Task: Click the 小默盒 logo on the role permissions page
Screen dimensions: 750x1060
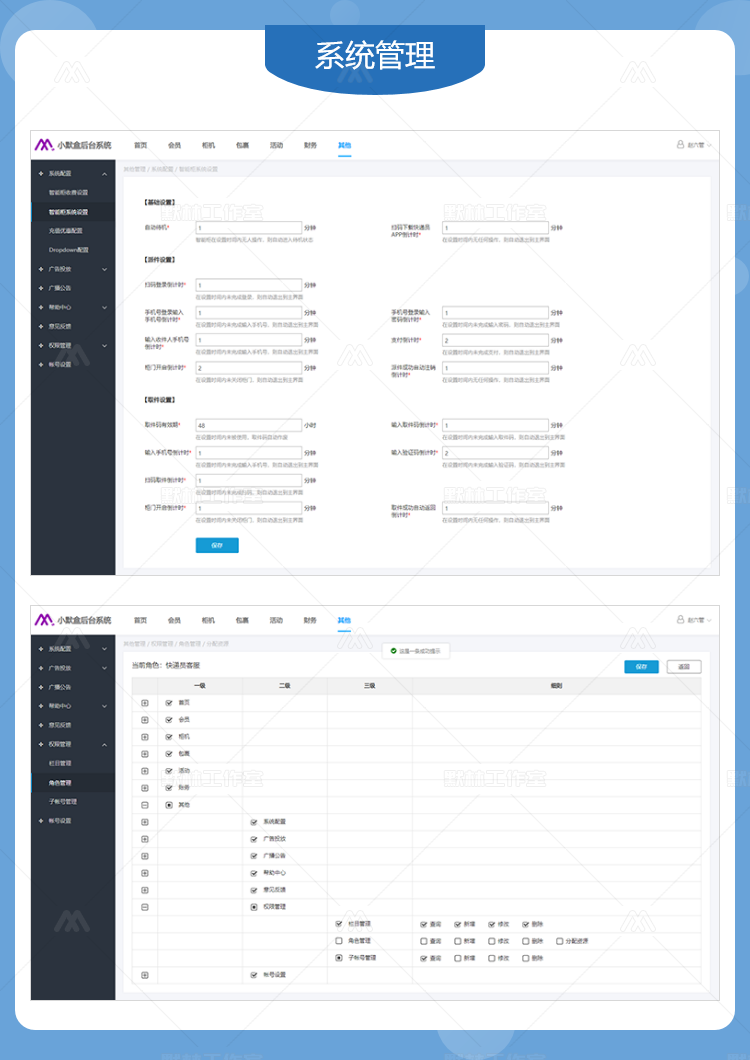Action: point(44,619)
